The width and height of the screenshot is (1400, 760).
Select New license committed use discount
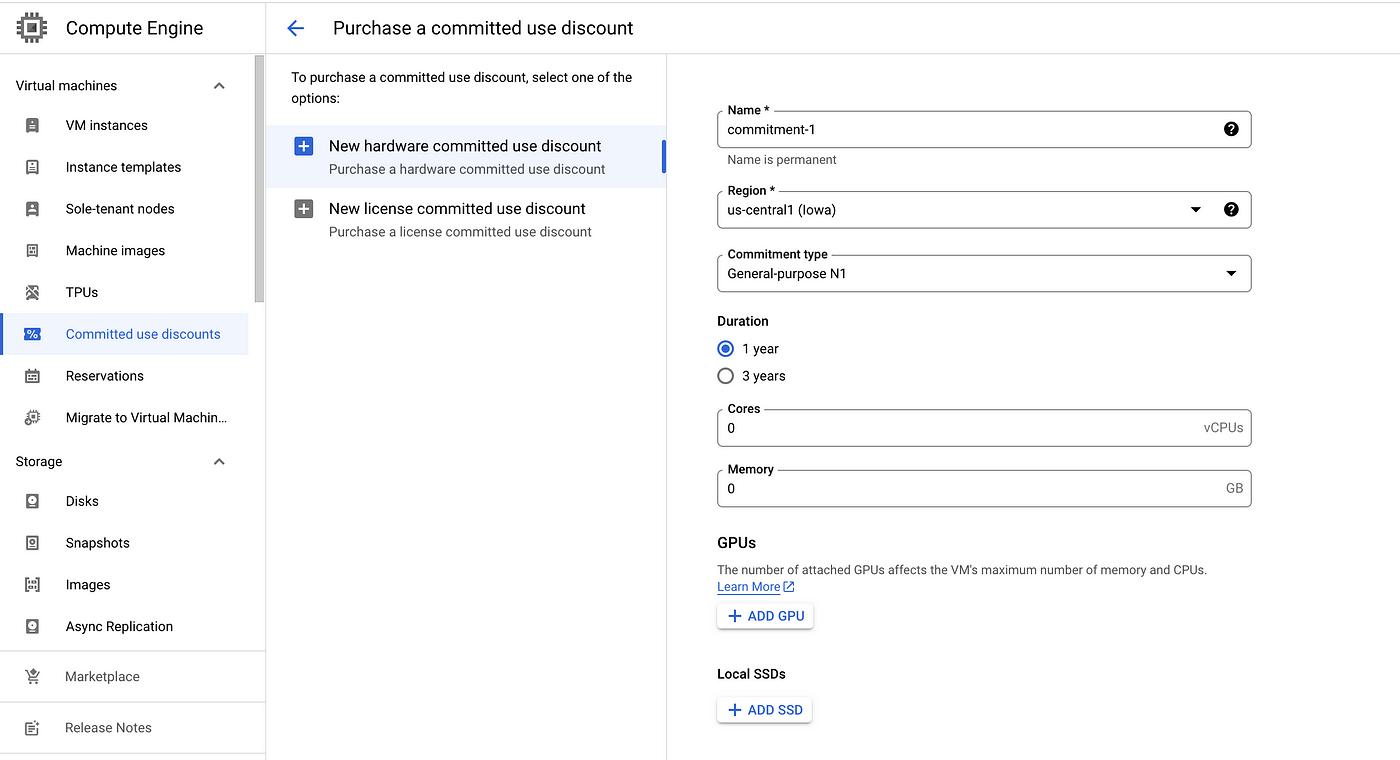(x=465, y=219)
